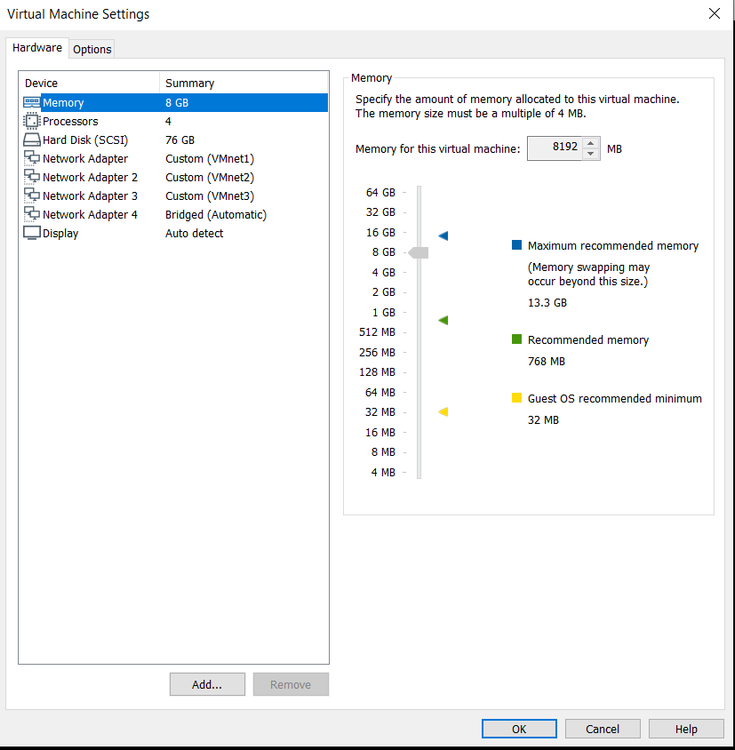The height and width of the screenshot is (750, 735).
Task: Click the yellow Guest OS minimum legend square
Action: click(x=516, y=397)
